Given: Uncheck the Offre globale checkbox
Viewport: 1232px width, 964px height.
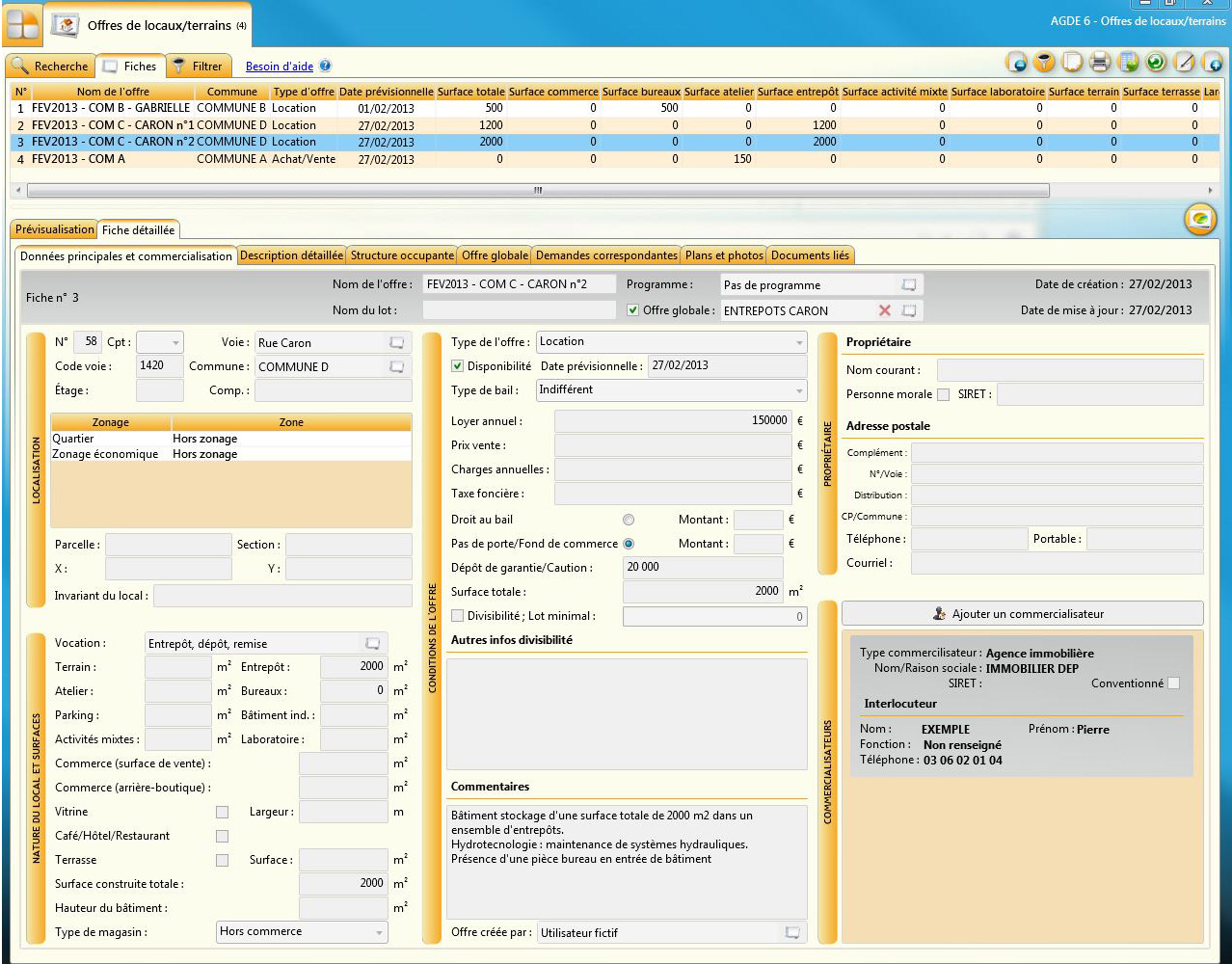Looking at the screenshot, I should 632,310.
